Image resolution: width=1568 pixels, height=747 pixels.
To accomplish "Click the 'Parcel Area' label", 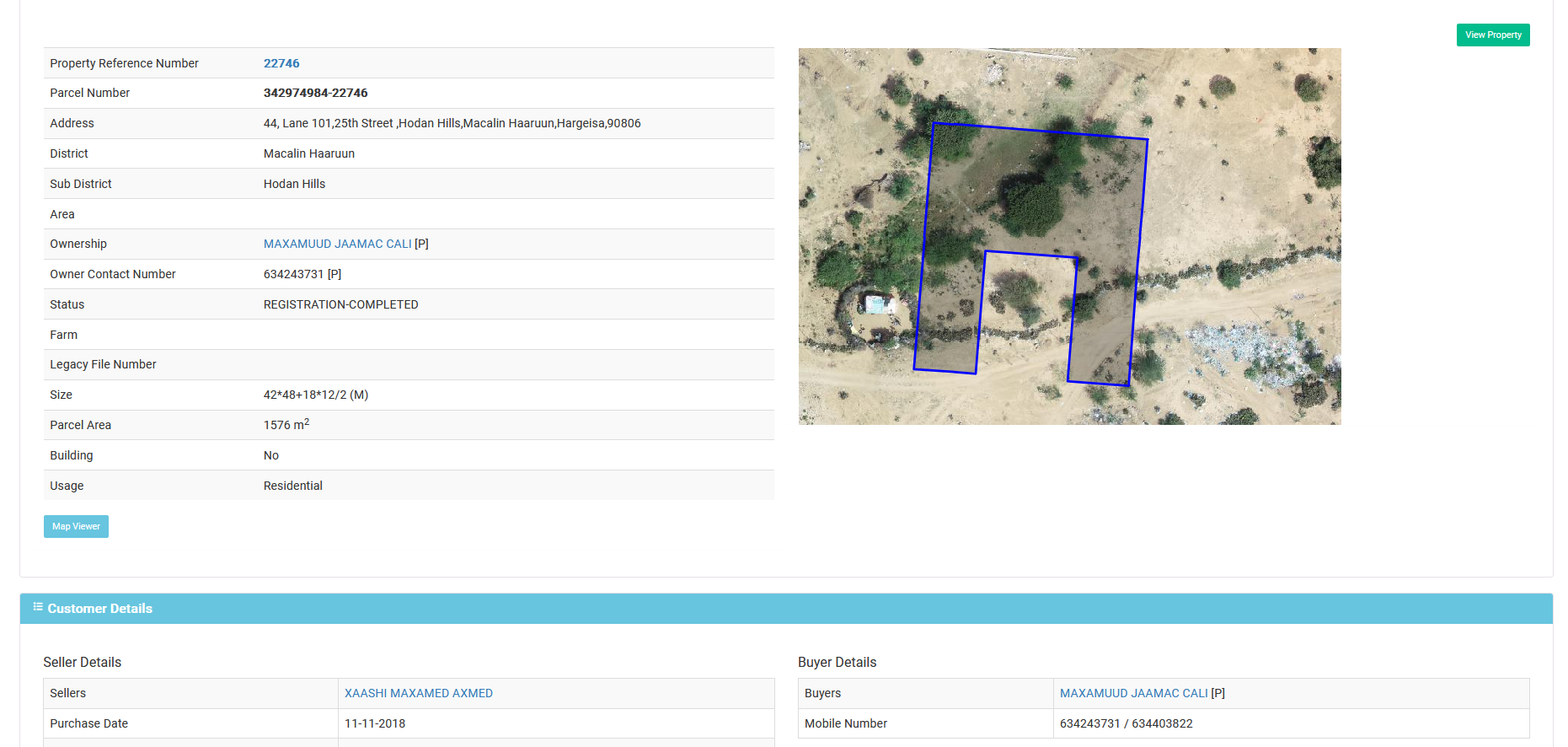I will 81,425.
